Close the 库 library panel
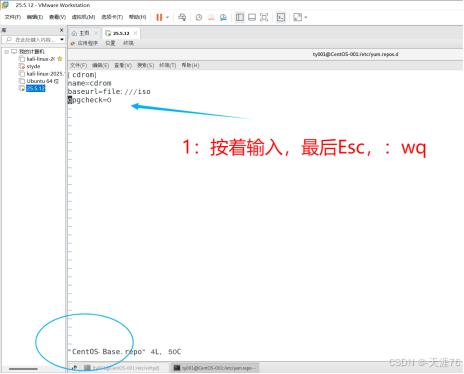The width and height of the screenshot is (464, 374). pyautogui.click(x=61, y=30)
